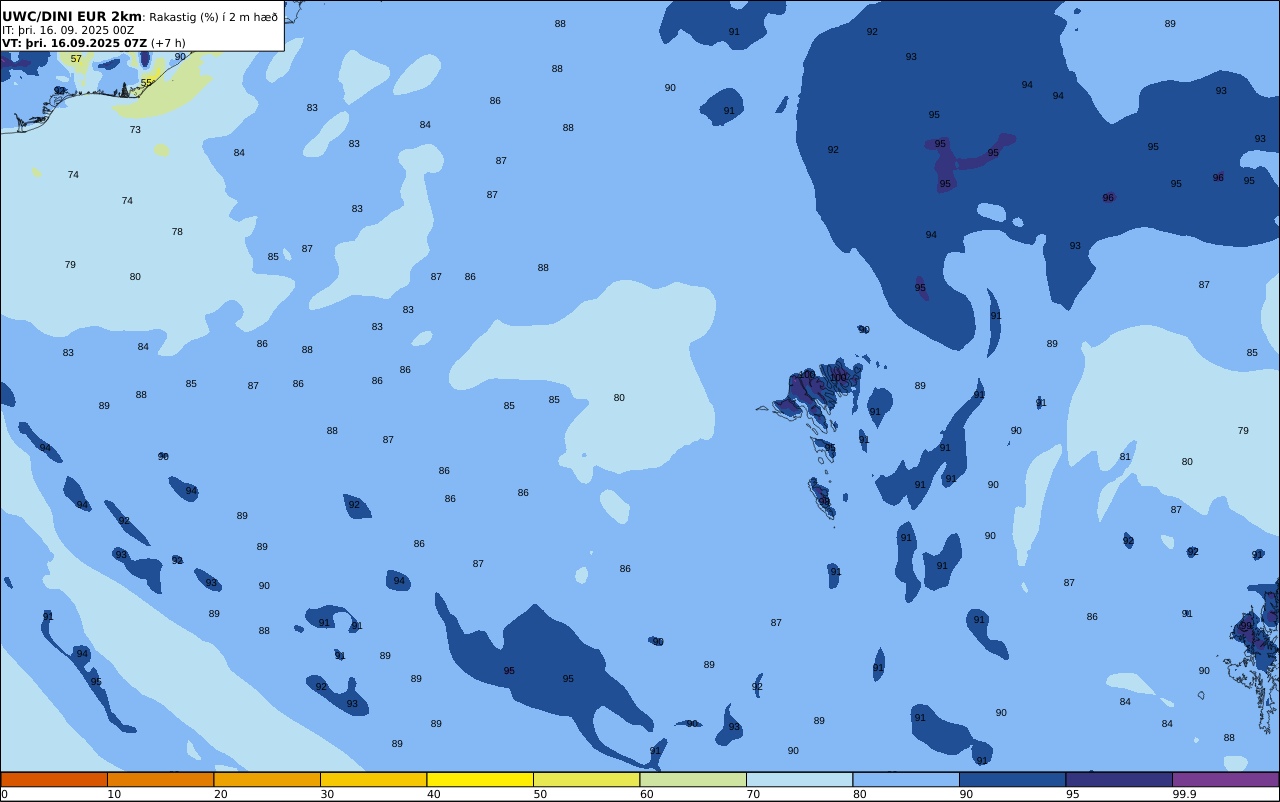This screenshot has height=802, width=1280.
Task: Click the light blue 80–90 legend swatch
Action: (x=906, y=779)
